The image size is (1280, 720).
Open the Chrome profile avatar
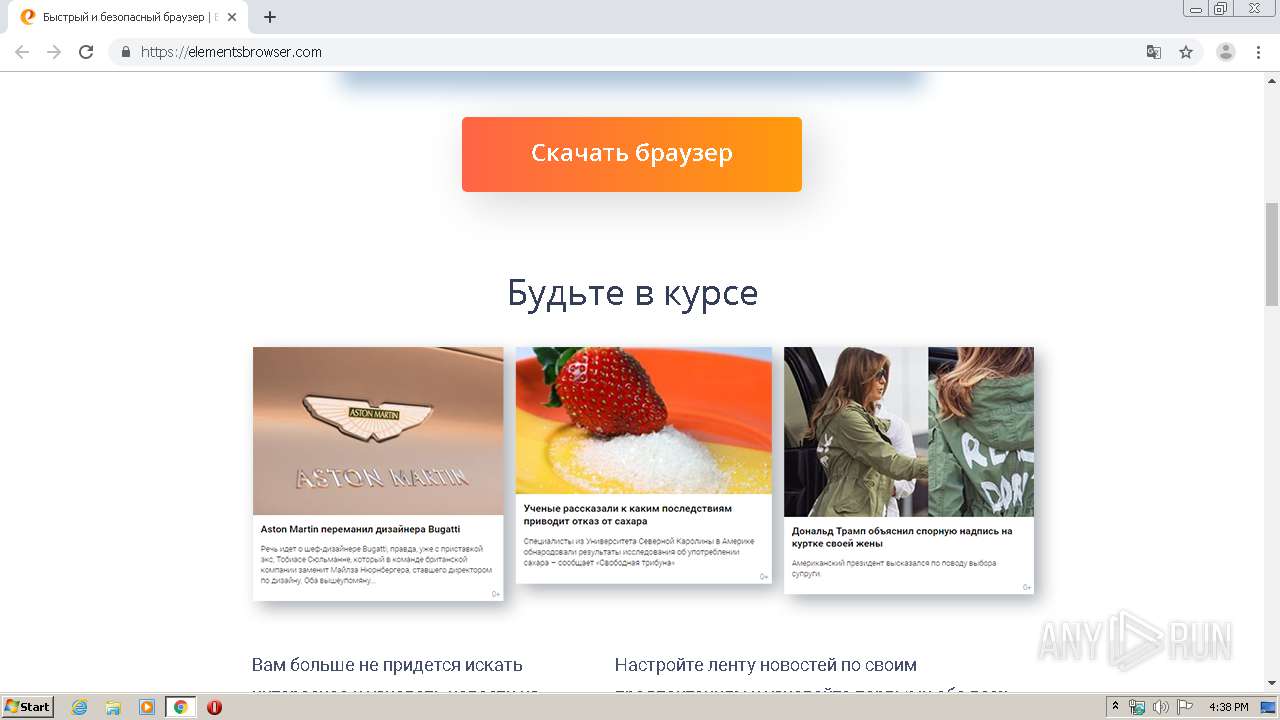pos(1226,52)
